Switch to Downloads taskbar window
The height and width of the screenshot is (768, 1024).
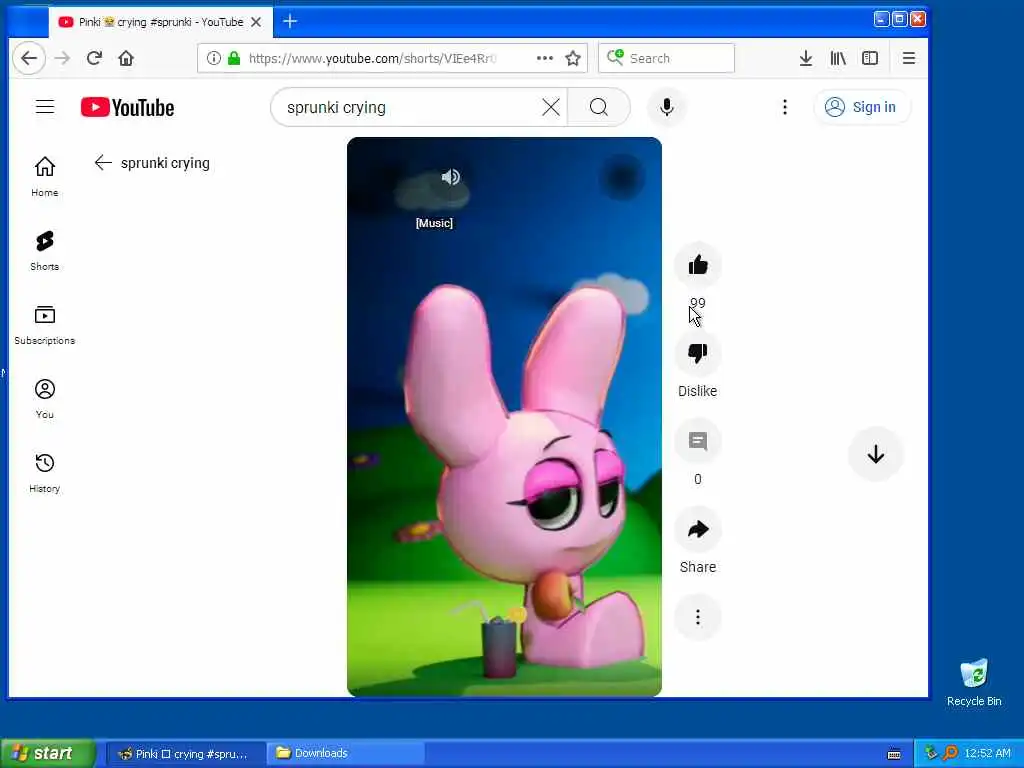346,753
